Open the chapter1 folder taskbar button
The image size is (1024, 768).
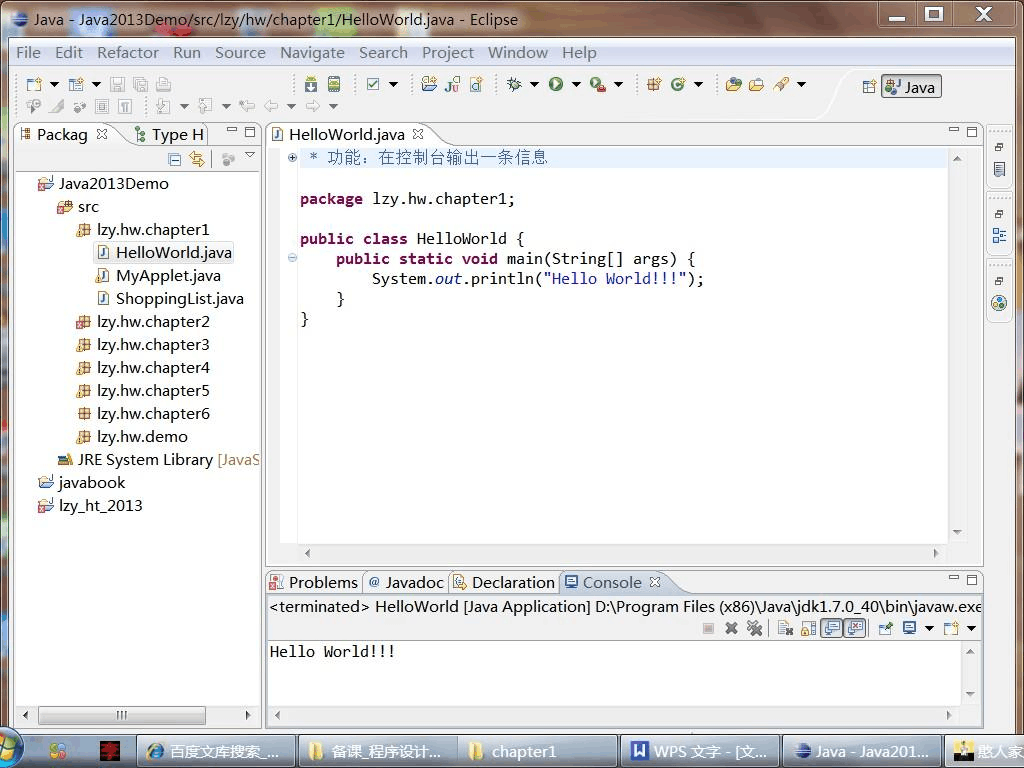537,751
